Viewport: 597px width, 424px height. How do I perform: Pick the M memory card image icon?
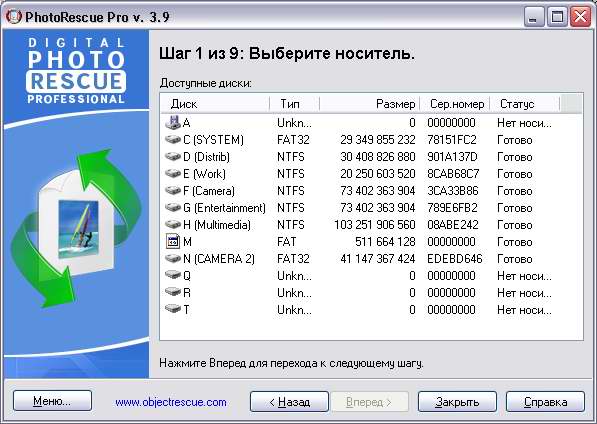click(x=173, y=241)
